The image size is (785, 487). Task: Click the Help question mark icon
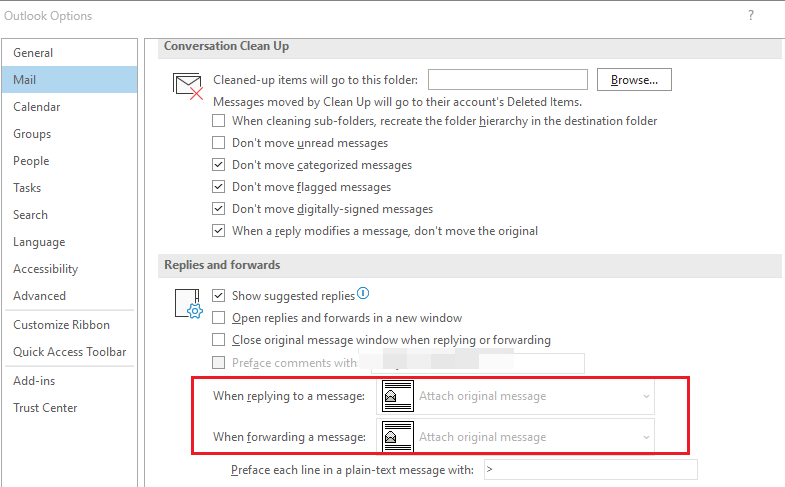point(750,16)
